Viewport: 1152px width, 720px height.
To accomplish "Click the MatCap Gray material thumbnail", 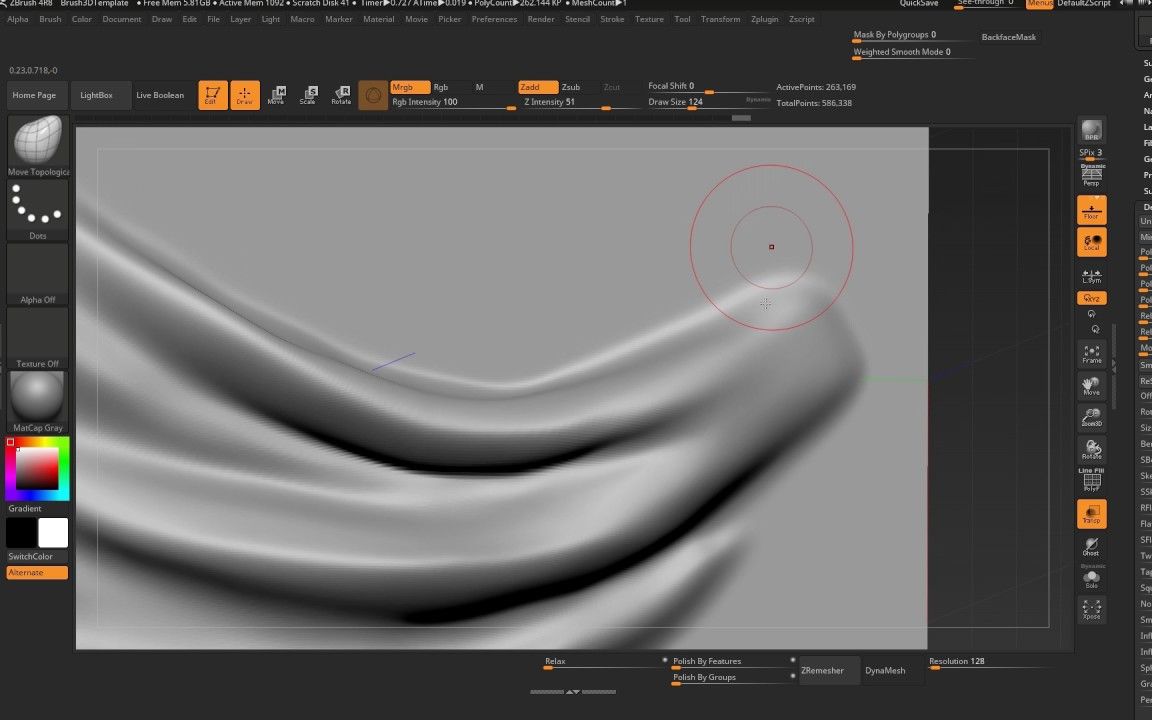I will click(x=37, y=399).
